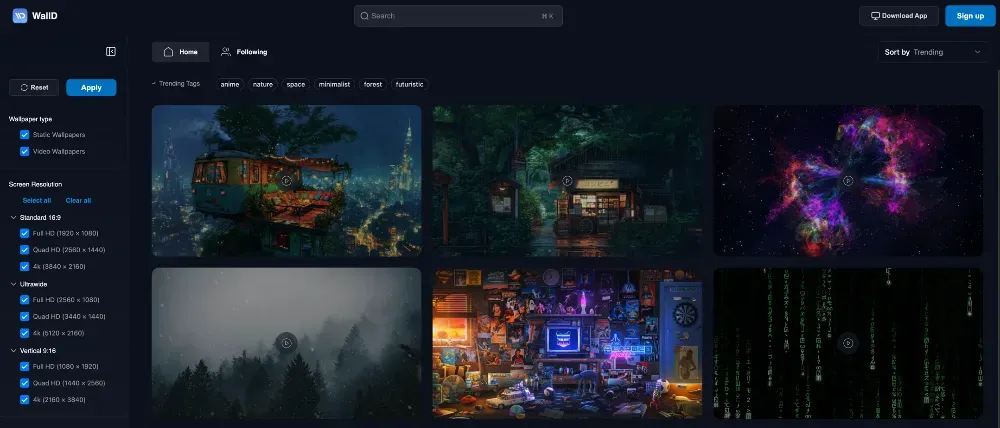Play the colorful nebula wallpaper

pos(848,181)
